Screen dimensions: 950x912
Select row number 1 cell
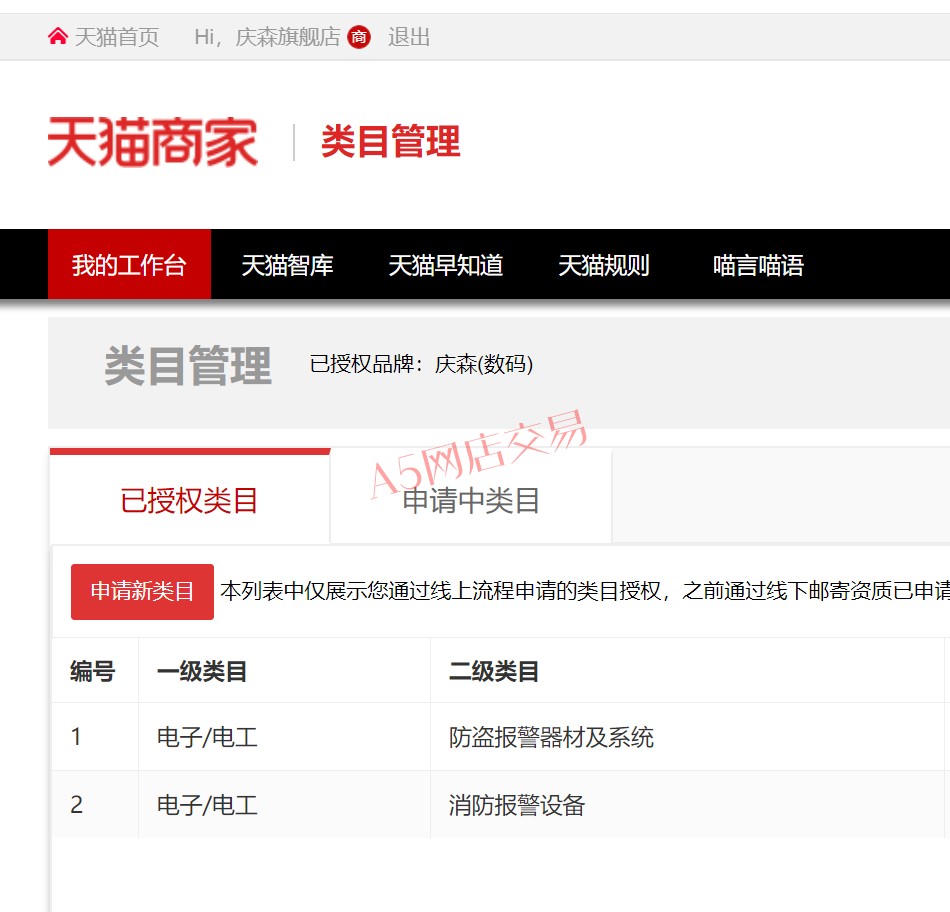(95, 737)
